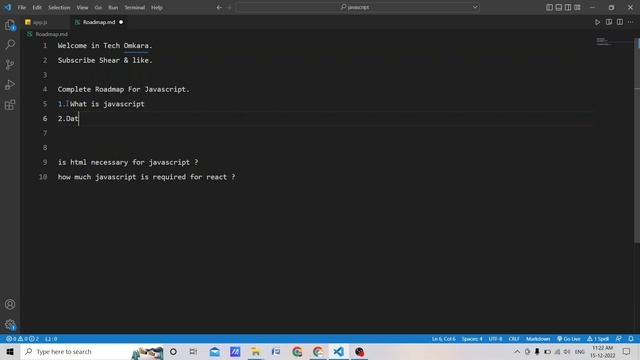The height and width of the screenshot is (360, 640).
Task: Change the CRLF line ending
Action: pos(514,339)
